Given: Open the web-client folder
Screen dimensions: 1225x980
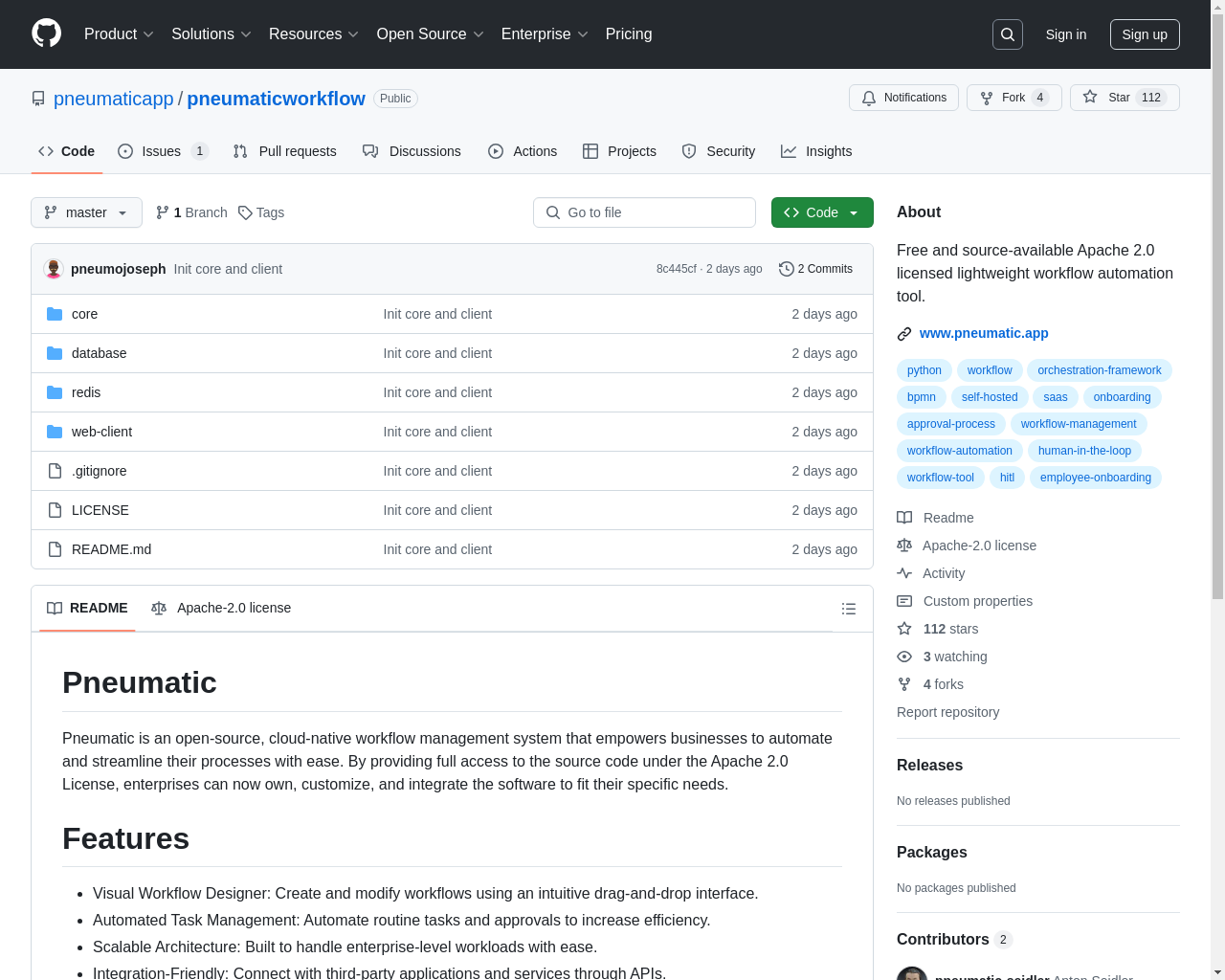Looking at the screenshot, I should (x=101, y=432).
